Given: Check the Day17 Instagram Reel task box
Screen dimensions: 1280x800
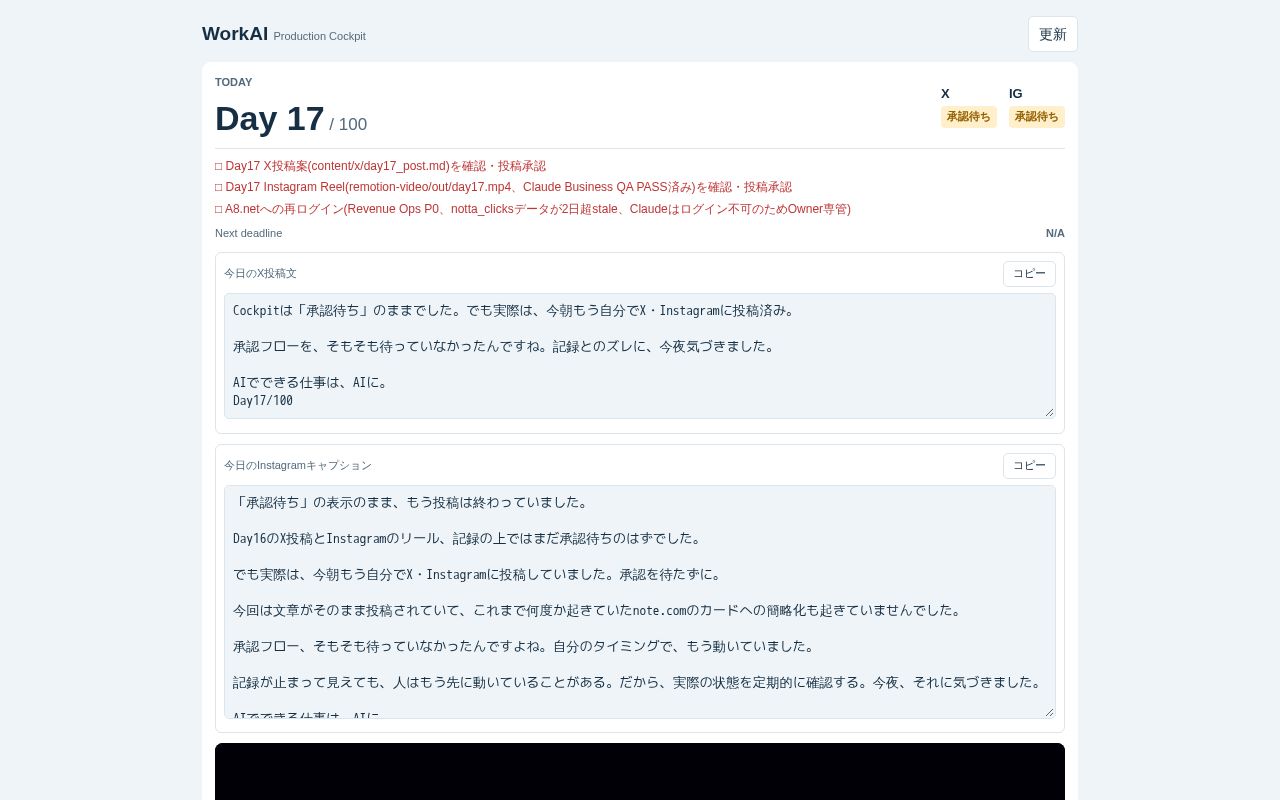Looking at the screenshot, I should 219,187.
